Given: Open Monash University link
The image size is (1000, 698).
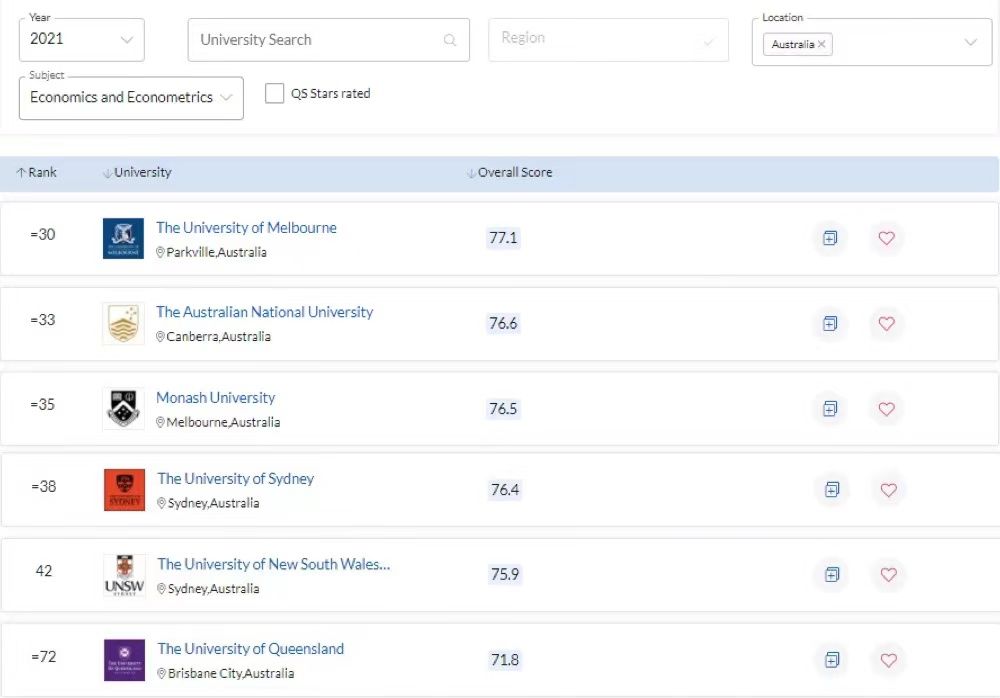Looking at the screenshot, I should click(x=216, y=397).
